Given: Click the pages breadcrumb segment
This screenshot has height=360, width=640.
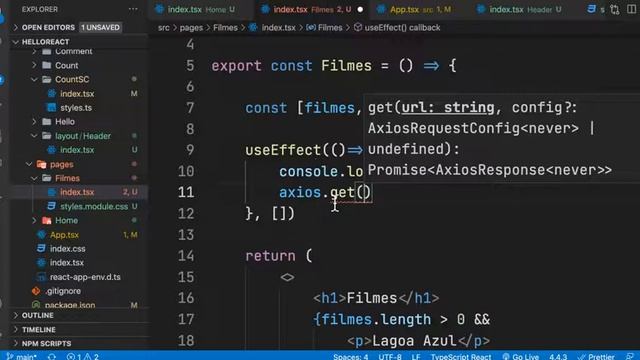Looking at the screenshot, I should [x=191, y=28].
